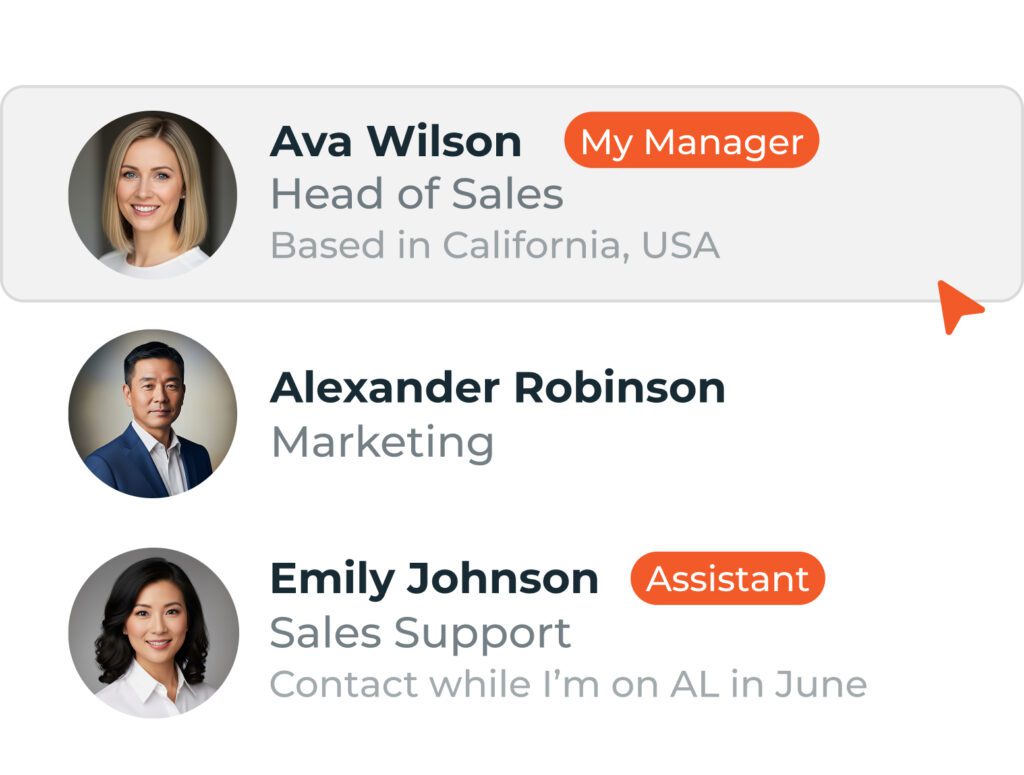This screenshot has width=1024, height=775.
Task: Click the Emily Johnson name text
Action: [434, 578]
